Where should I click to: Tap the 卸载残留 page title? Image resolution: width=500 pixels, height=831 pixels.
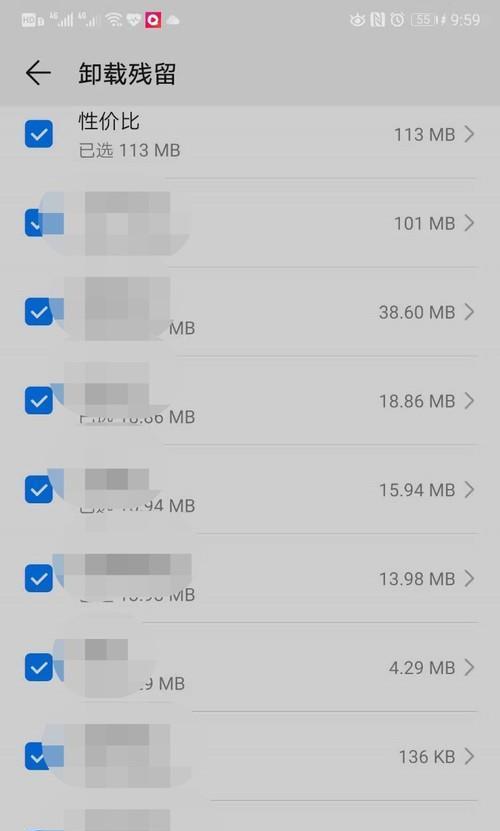click(x=127, y=73)
